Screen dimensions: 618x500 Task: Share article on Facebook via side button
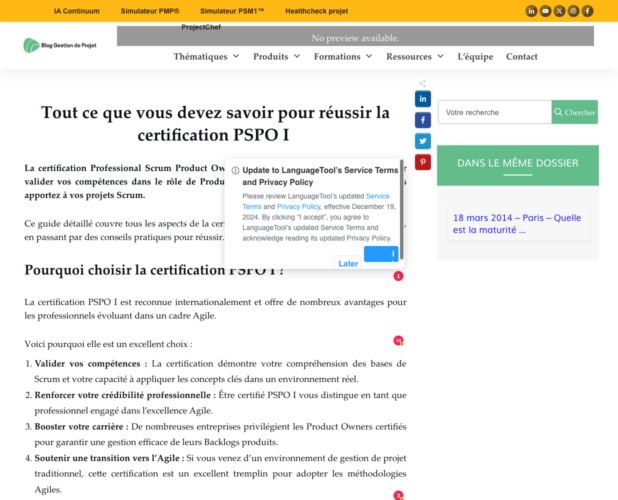coord(423,120)
